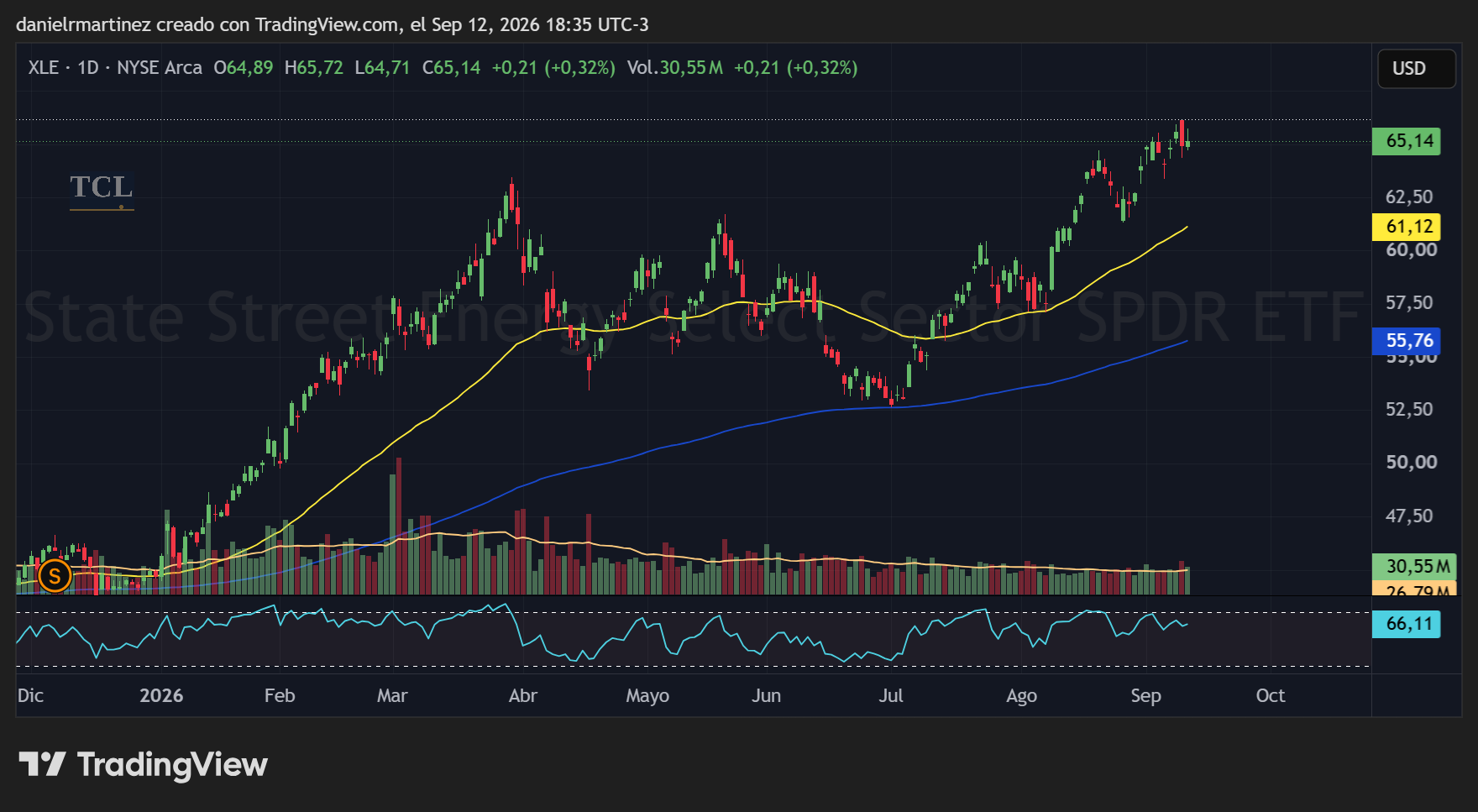The height and width of the screenshot is (812, 1478).
Task: Open the USD currency selector
Action: [x=1417, y=69]
